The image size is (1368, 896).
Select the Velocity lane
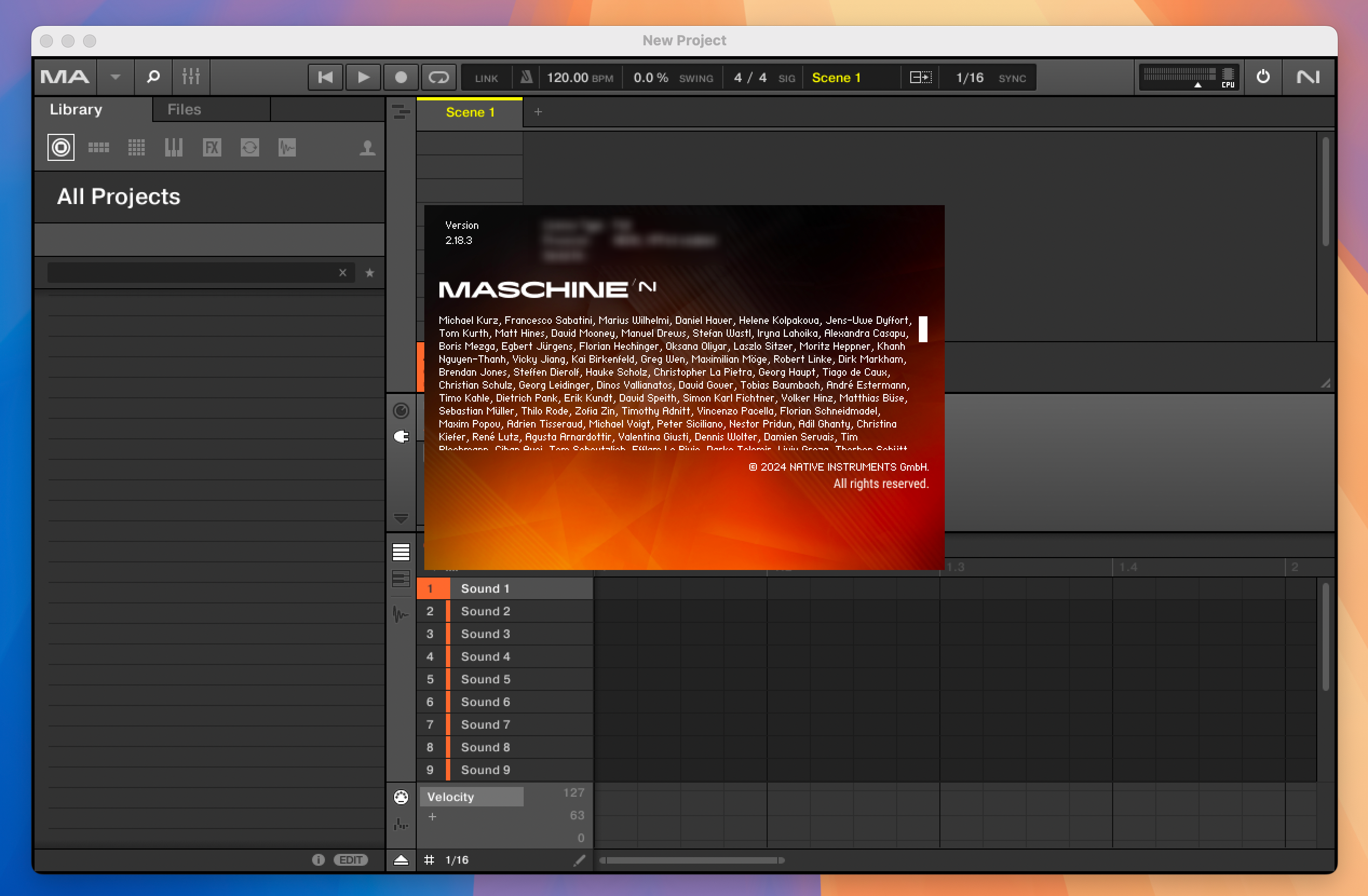[471, 797]
